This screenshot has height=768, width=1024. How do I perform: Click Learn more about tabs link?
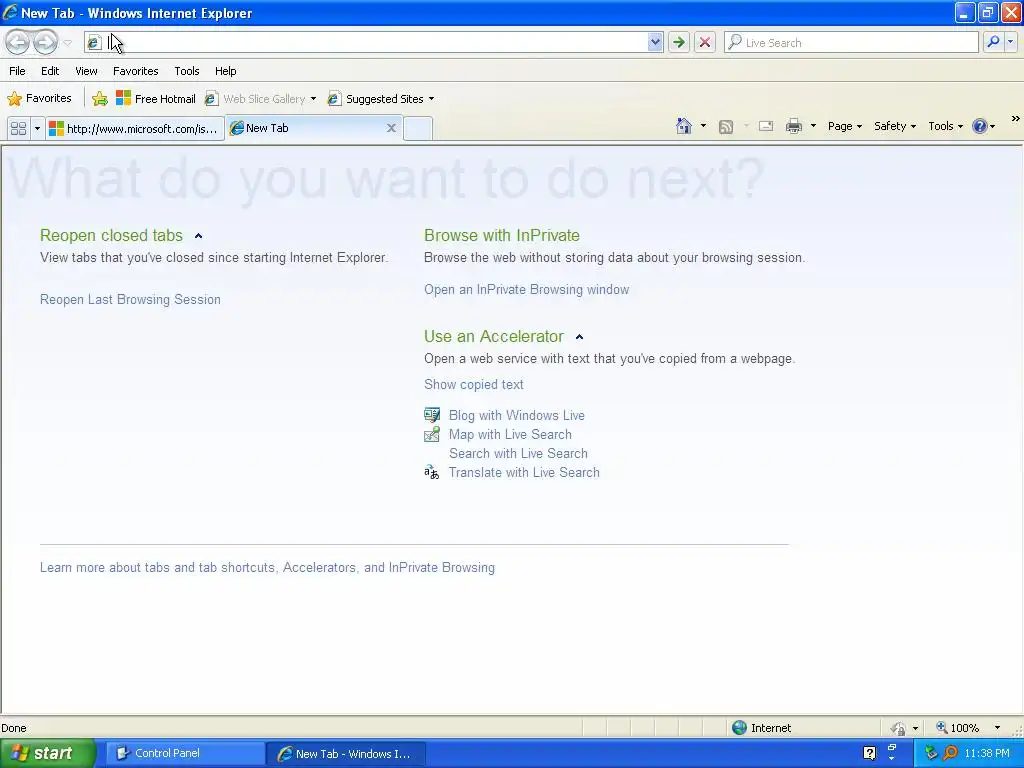(x=267, y=568)
